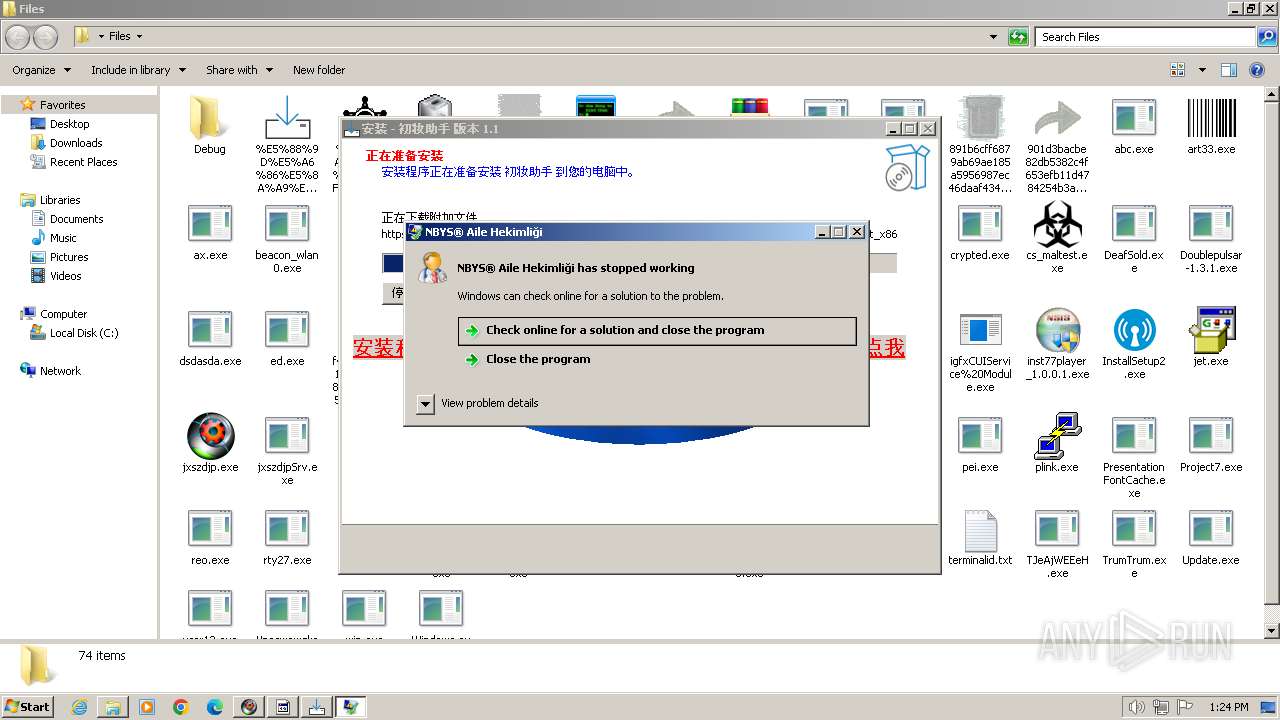This screenshot has height=720, width=1280.
Task: Click the Search Files input box
Action: coord(1145,37)
